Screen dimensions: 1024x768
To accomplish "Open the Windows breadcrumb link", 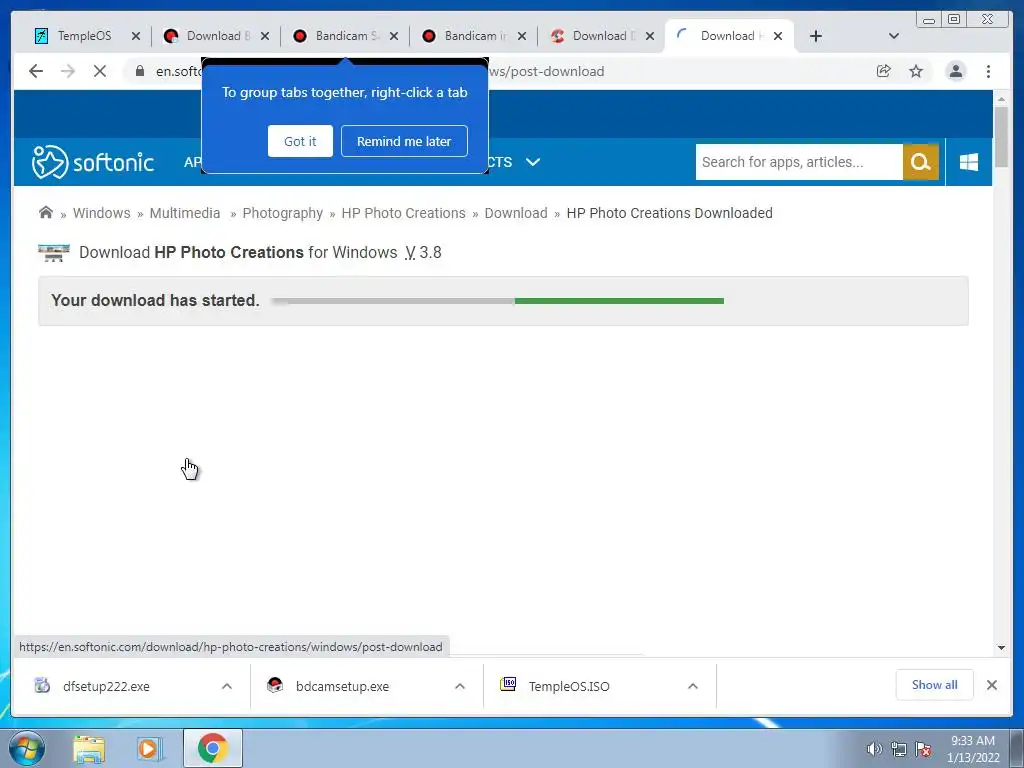I will click(101, 213).
